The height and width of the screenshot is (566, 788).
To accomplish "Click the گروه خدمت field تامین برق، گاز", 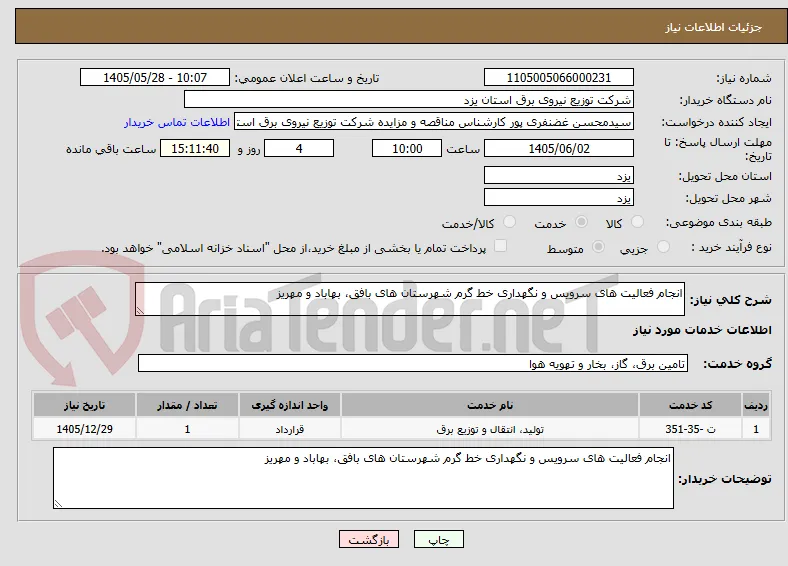I will click(413, 363).
